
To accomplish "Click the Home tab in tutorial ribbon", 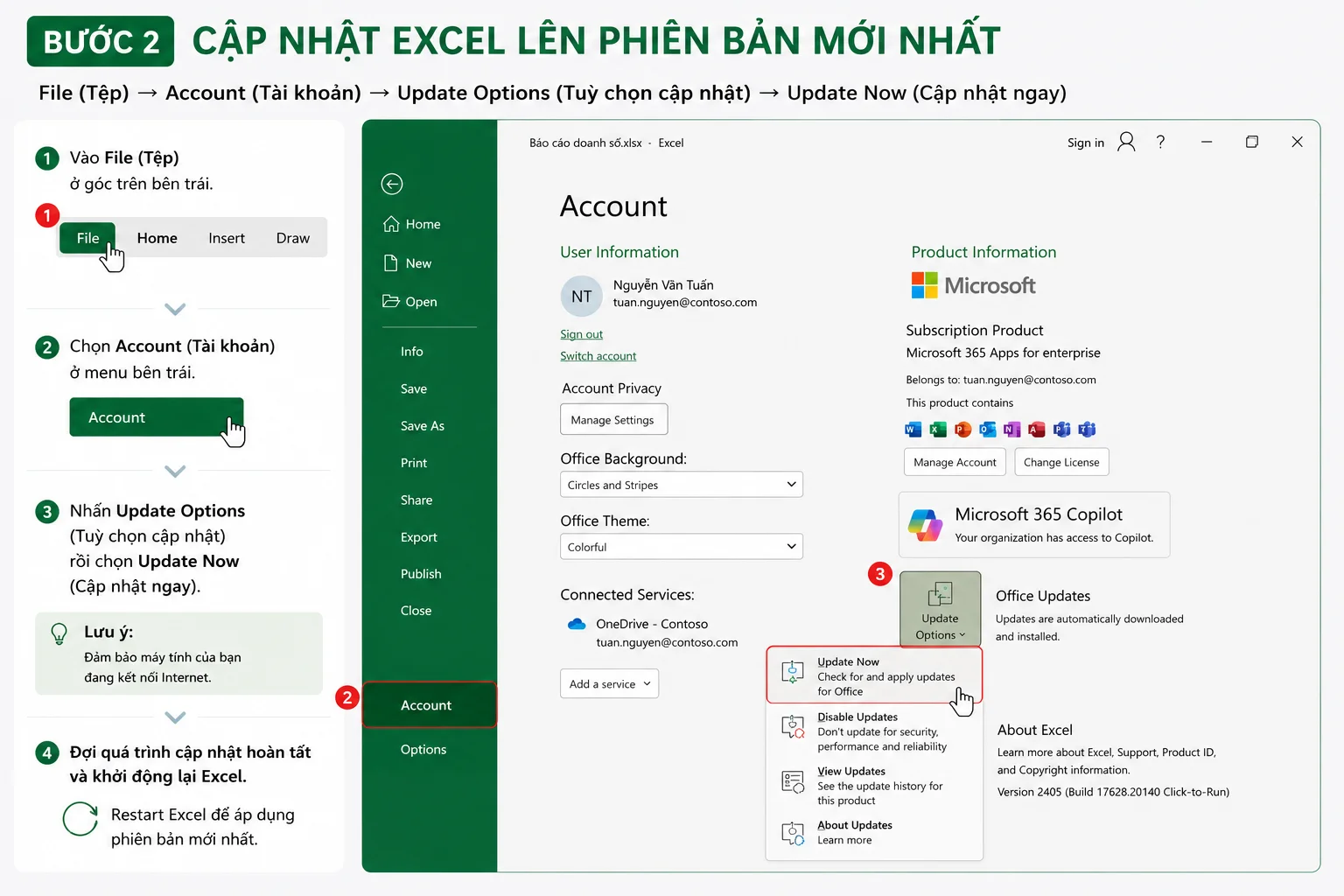I will click(x=157, y=238).
